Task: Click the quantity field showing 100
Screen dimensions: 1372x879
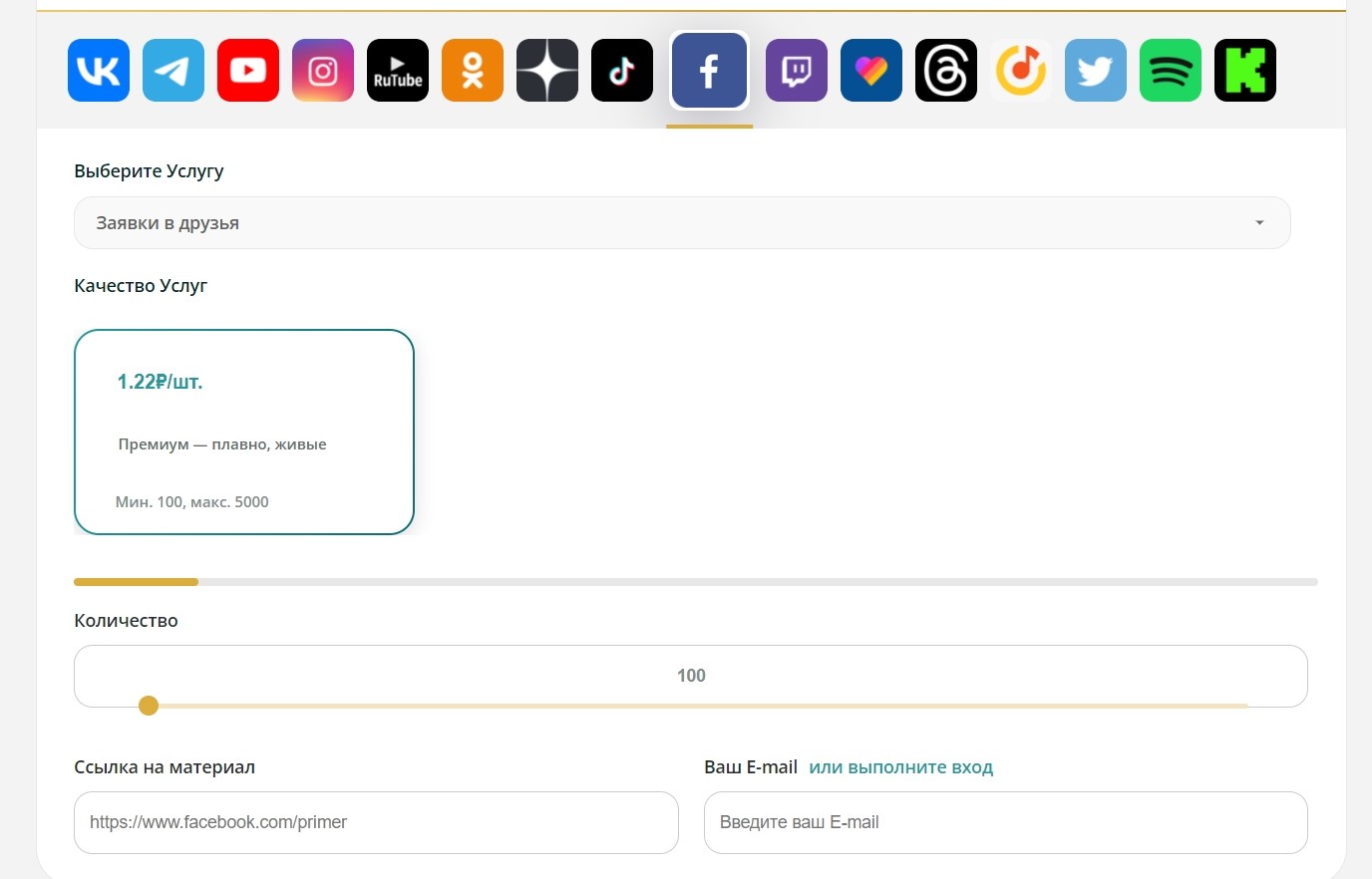Action: coord(691,675)
